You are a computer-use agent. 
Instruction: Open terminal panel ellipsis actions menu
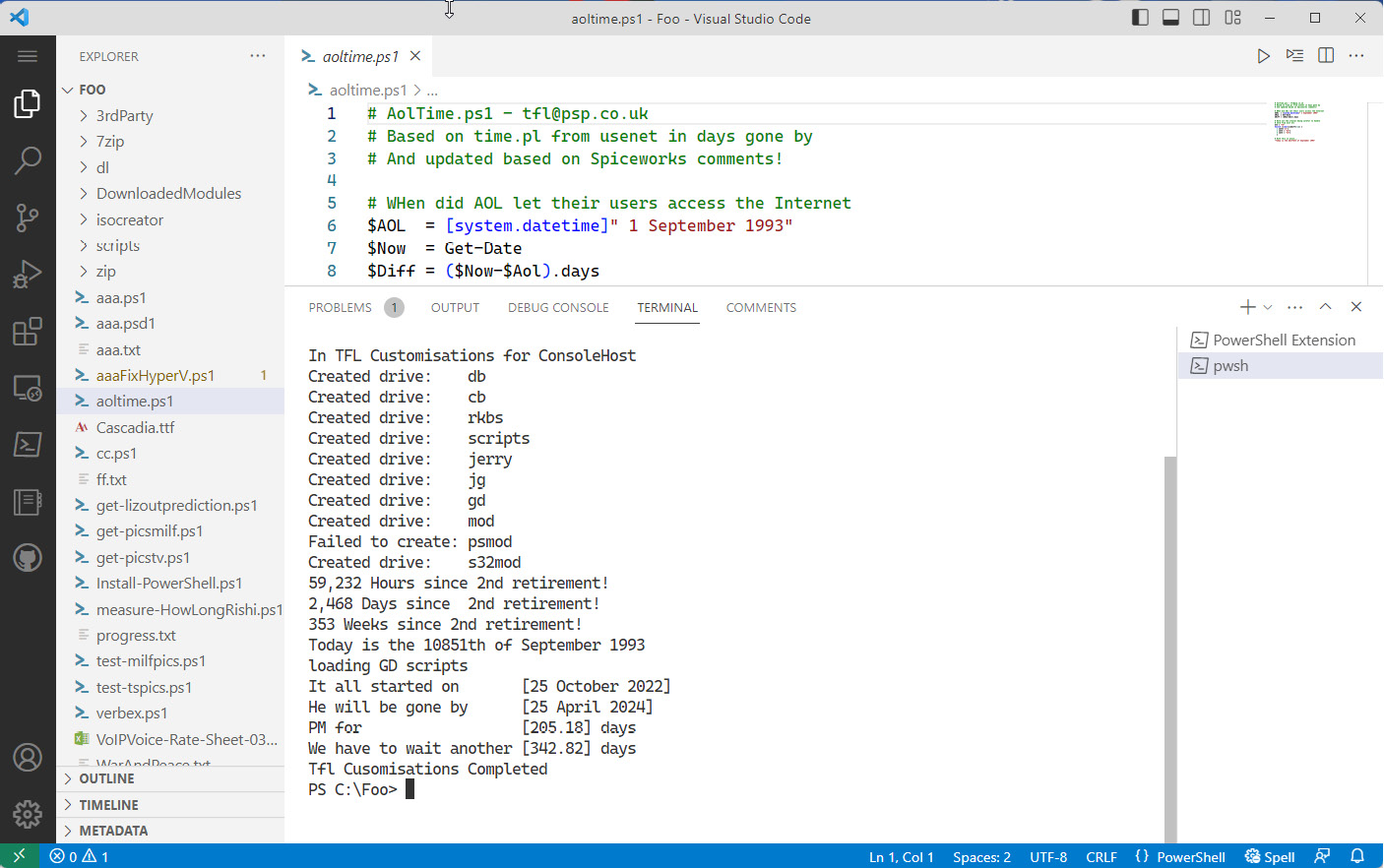(x=1295, y=307)
